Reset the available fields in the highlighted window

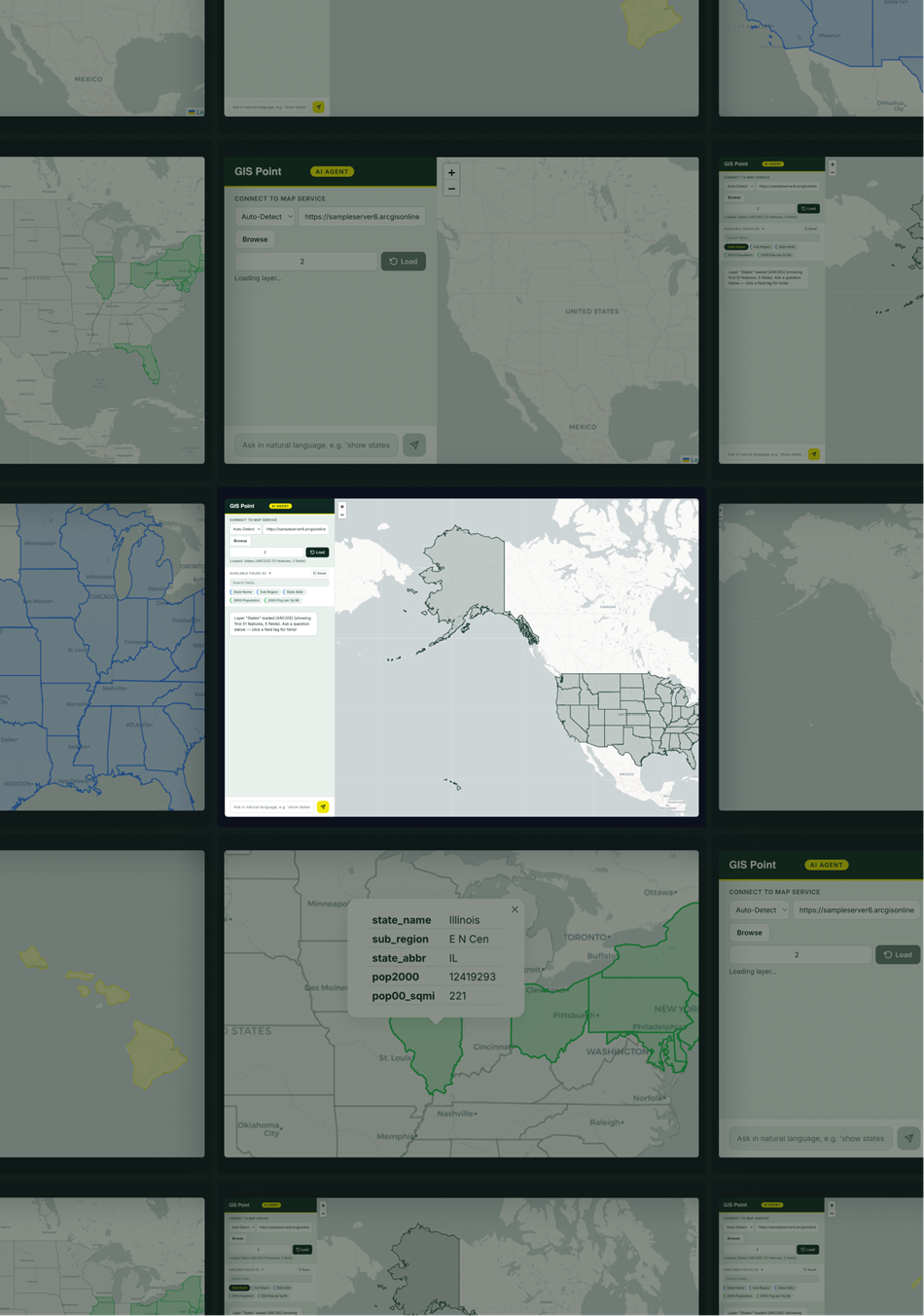coord(319,573)
